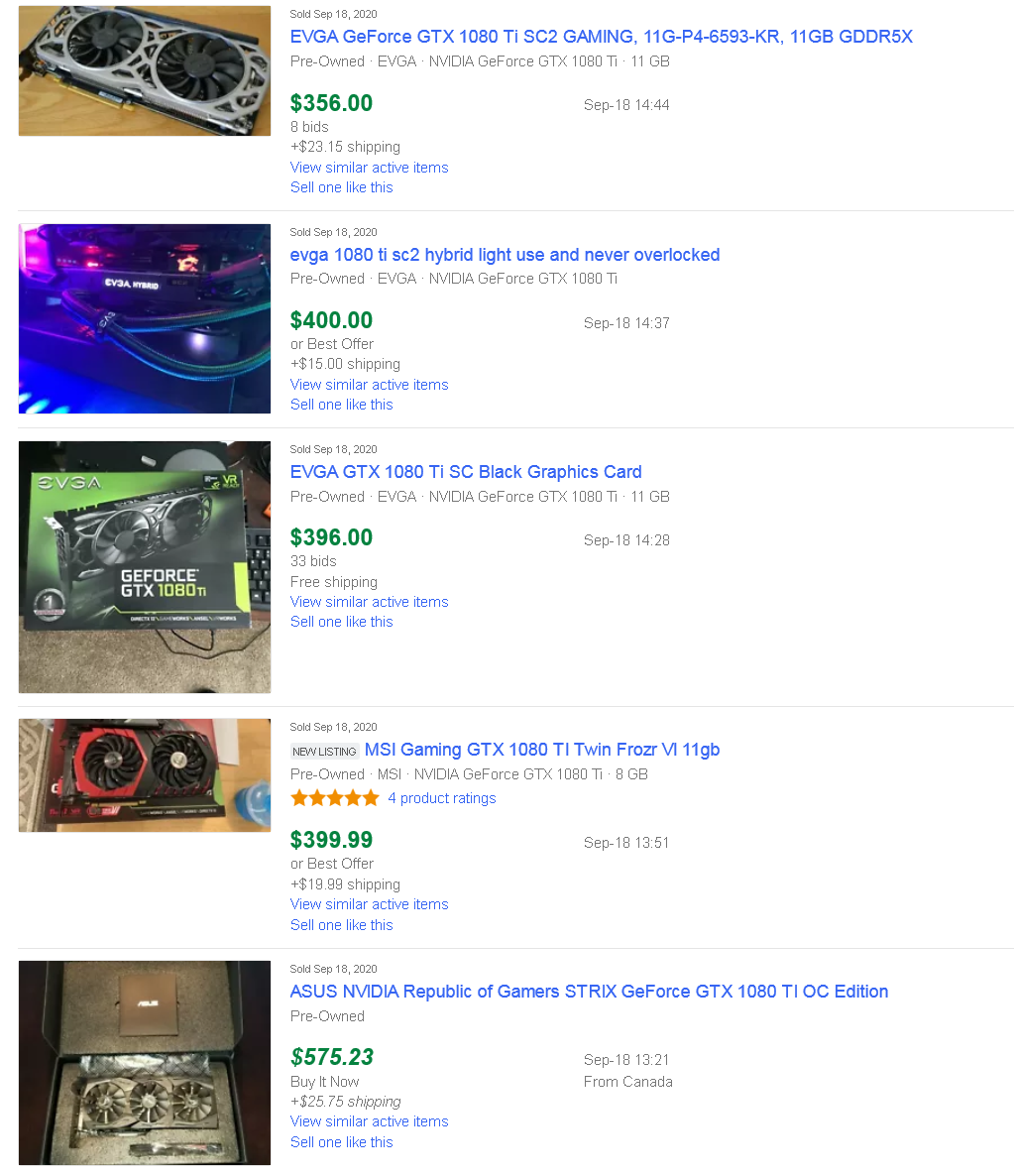View similar active items for $356.00 listing
This screenshot has width=1014, height=1176.
tap(369, 168)
